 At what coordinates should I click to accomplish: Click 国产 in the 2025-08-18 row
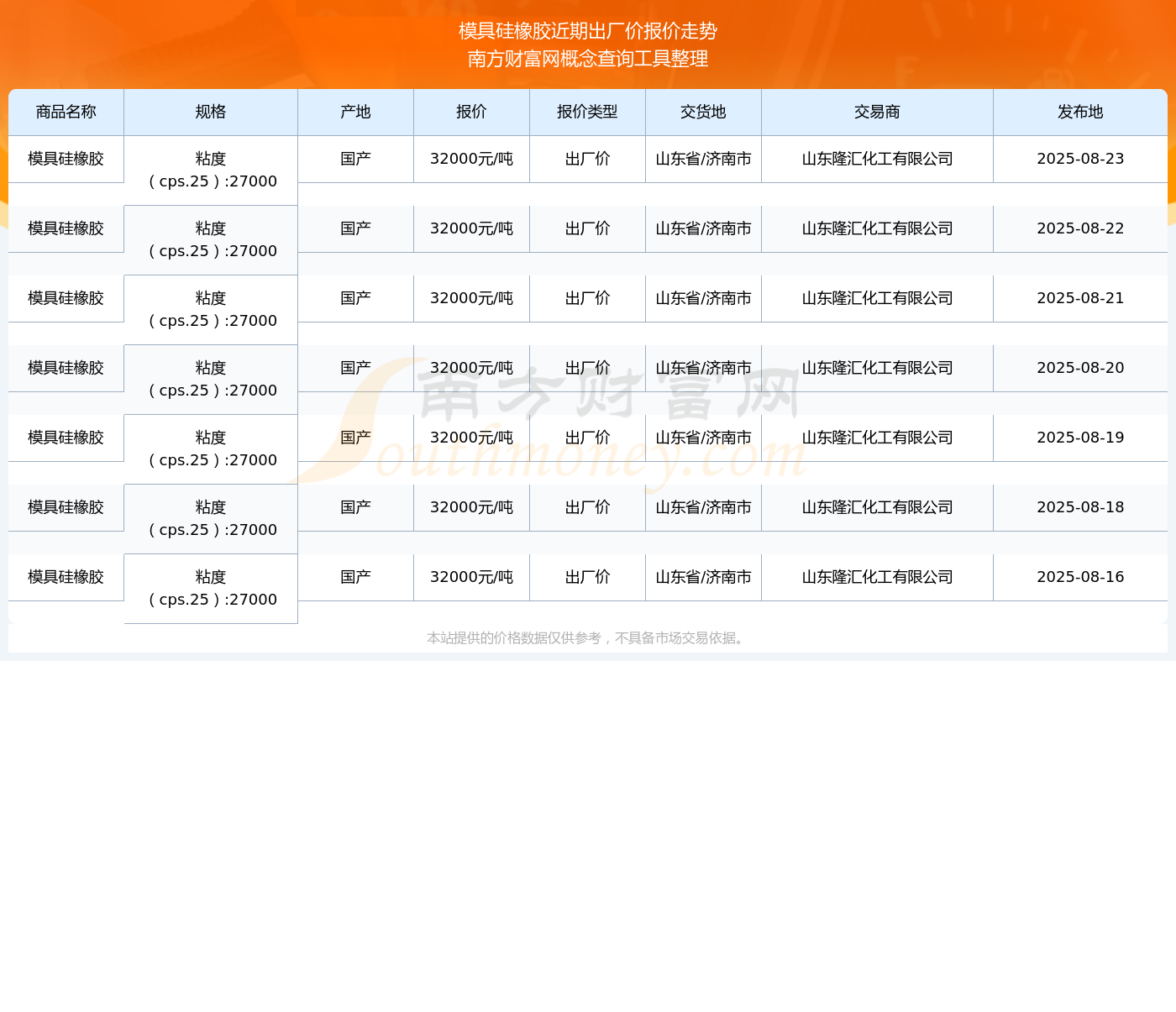pyautogui.click(x=356, y=507)
